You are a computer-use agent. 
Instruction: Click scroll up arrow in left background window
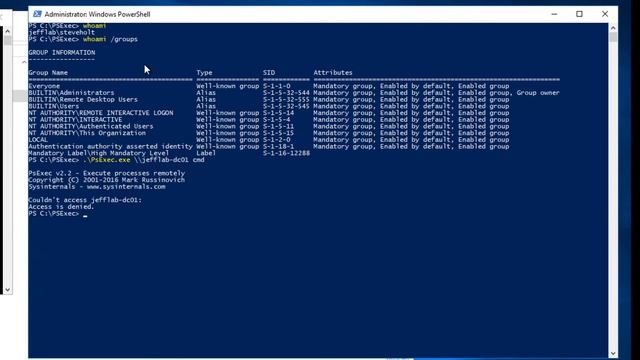pos(7,31)
